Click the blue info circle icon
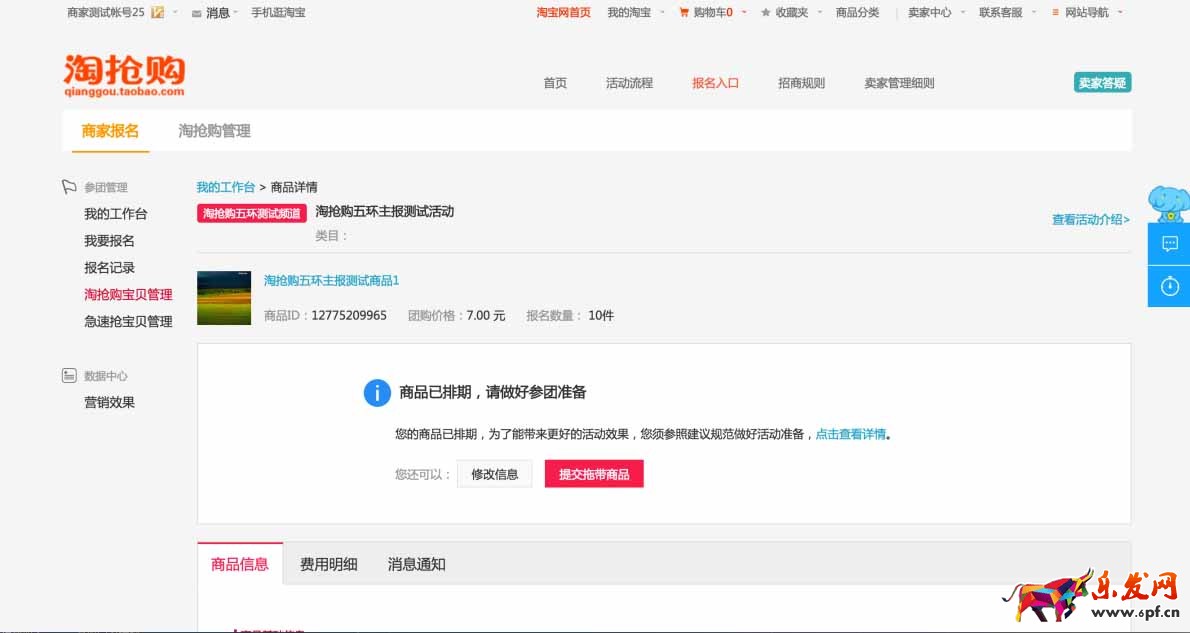Image resolution: width=1190 pixels, height=633 pixels. 377,393
